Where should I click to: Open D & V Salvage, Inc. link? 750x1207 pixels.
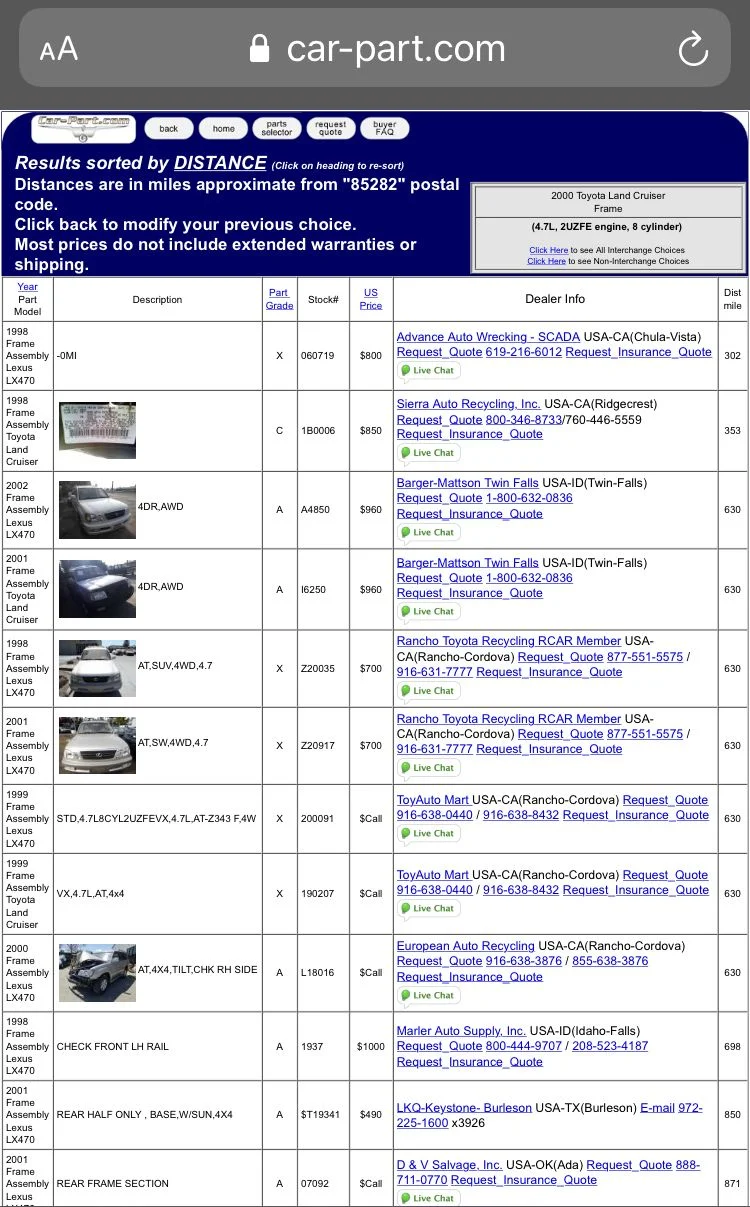(450, 1165)
